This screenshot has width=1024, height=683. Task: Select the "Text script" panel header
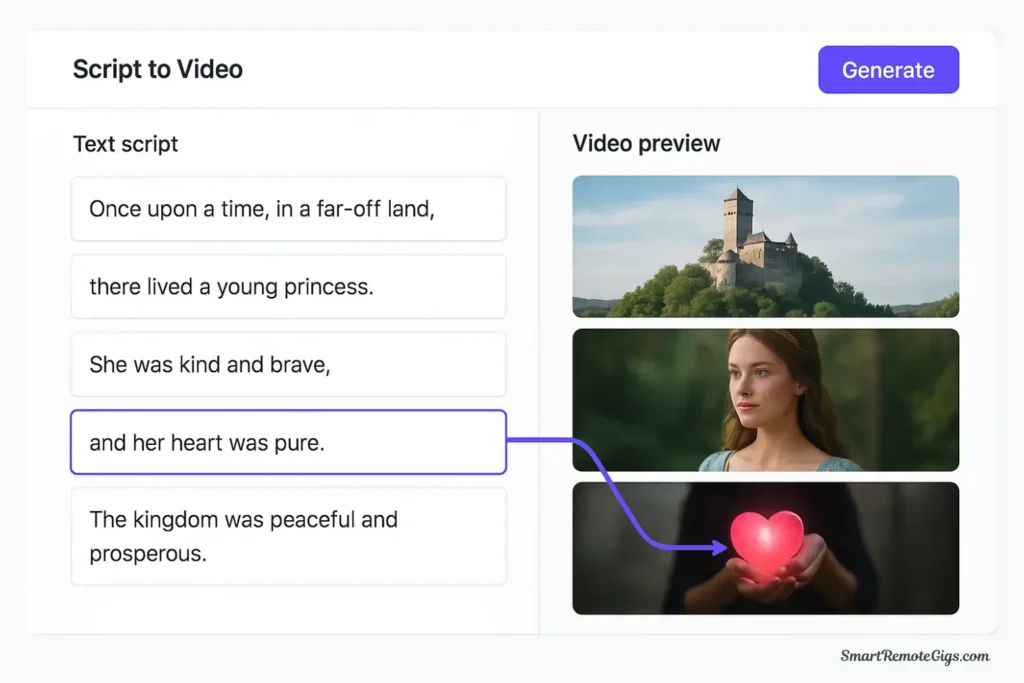tap(124, 144)
